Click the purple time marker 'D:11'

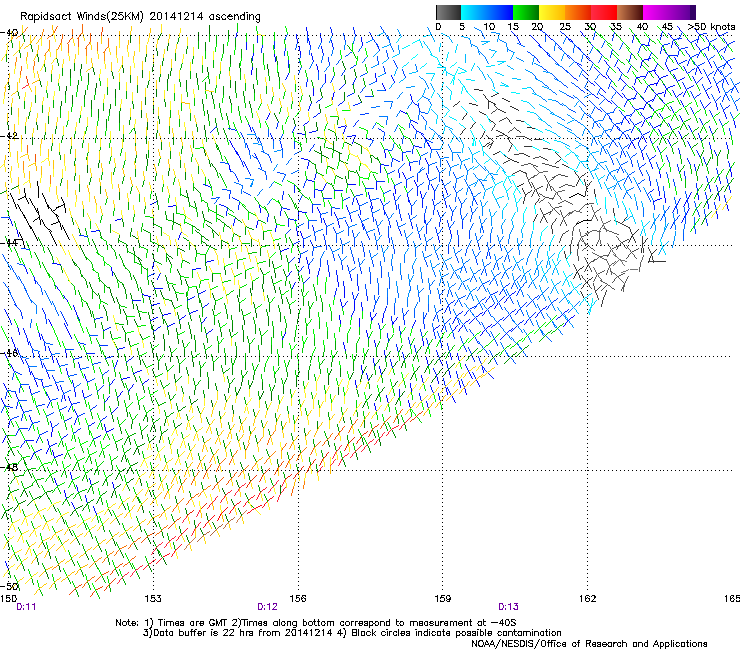tap(26, 607)
